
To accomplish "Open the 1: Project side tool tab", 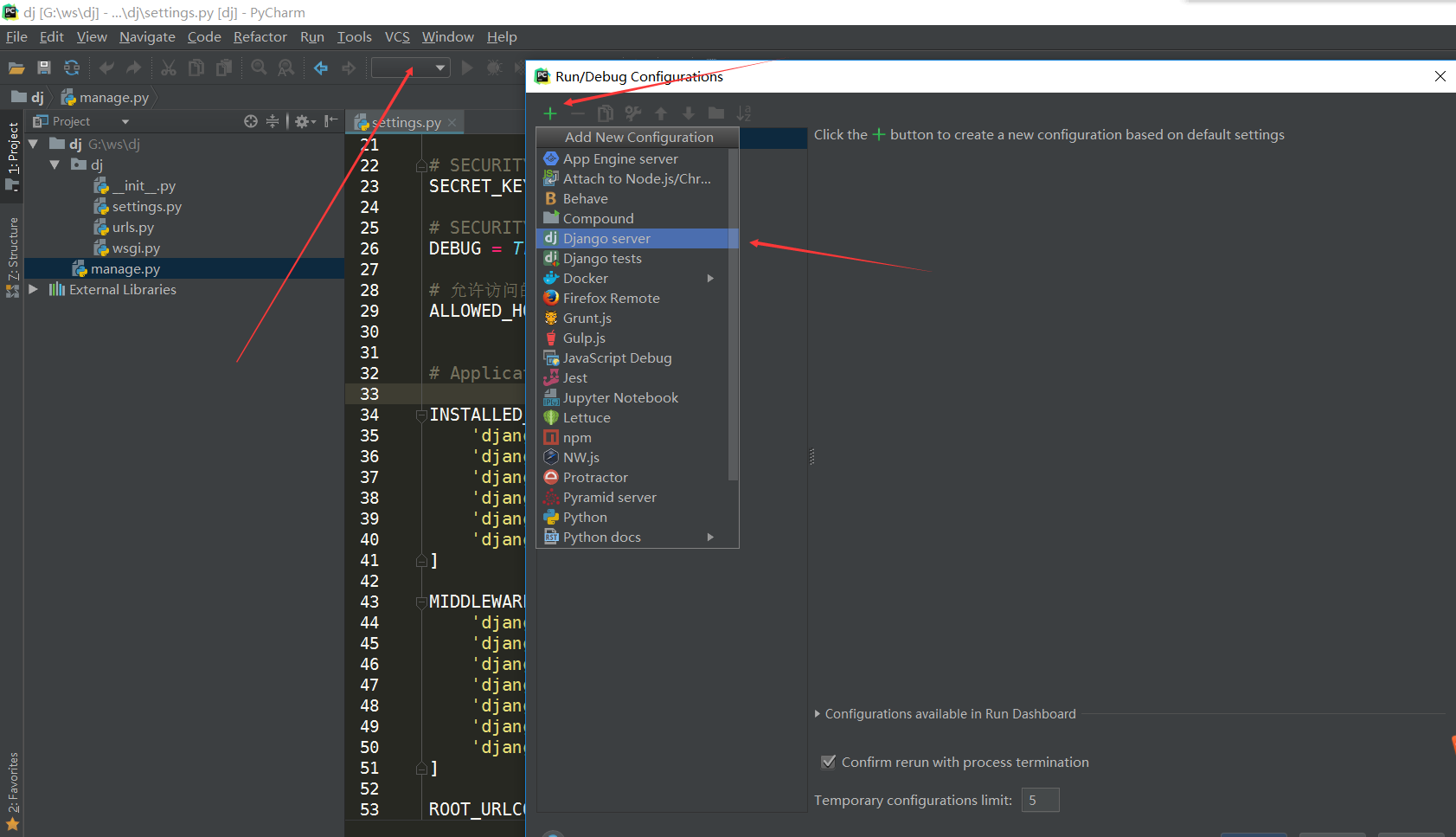I will pos(12,155).
